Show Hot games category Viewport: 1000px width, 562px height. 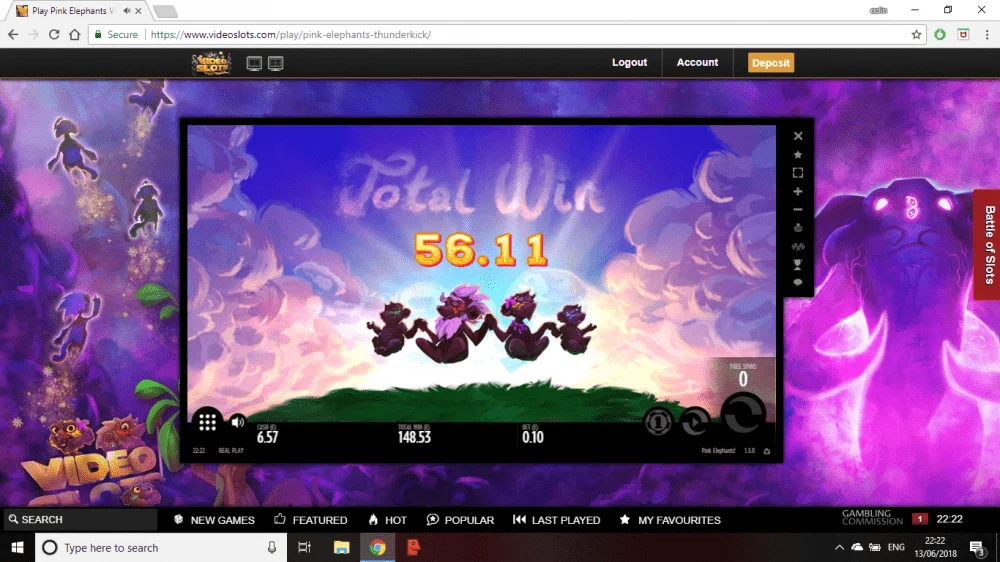388,520
